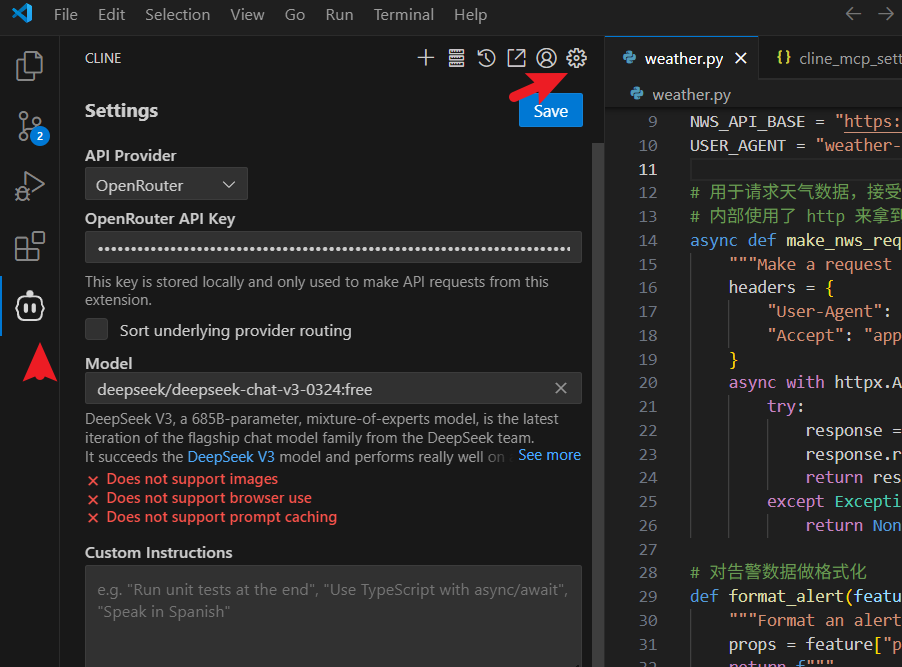Open Cline task history icon
Screen dimensions: 902x667
pyautogui.click(x=486, y=58)
